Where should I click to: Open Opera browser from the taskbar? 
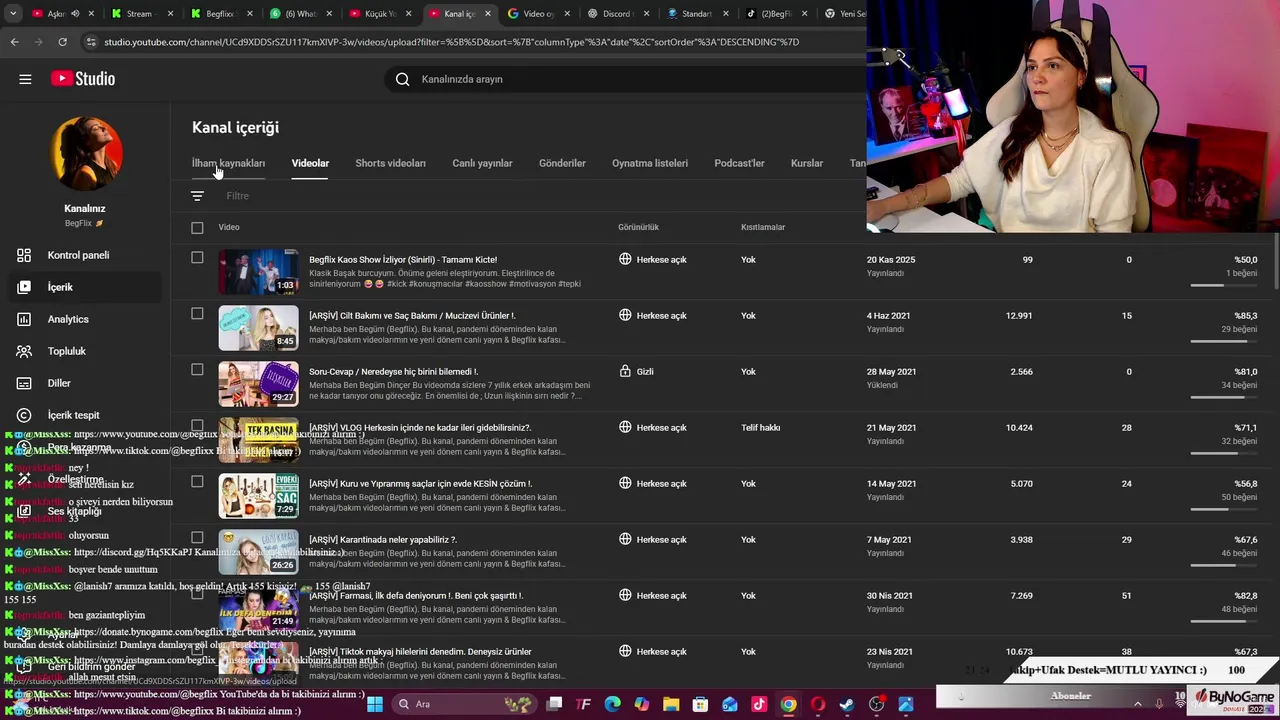click(x=818, y=704)
